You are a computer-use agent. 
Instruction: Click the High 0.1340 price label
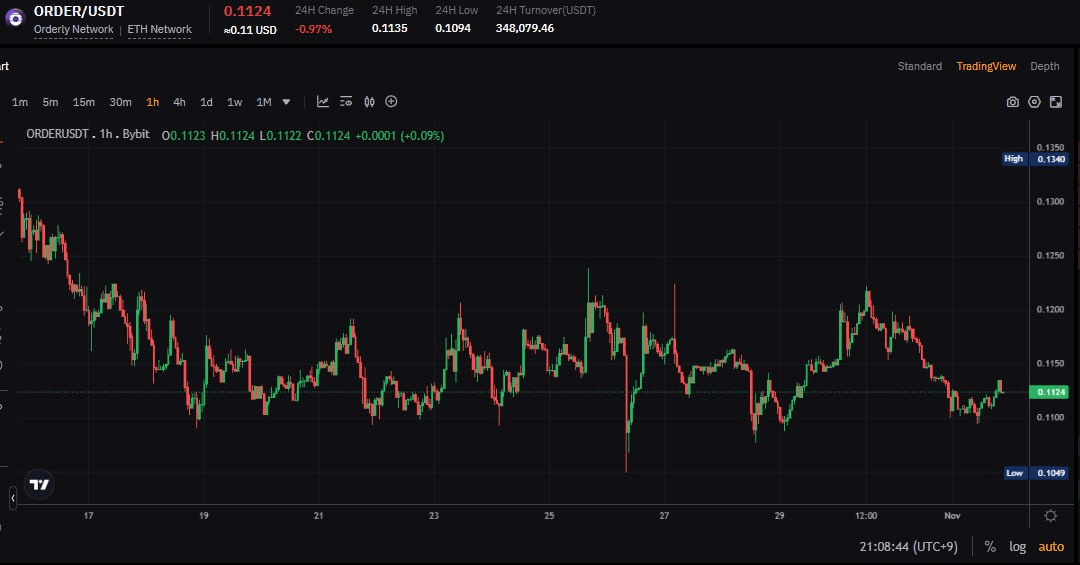tap(1035, 158)
